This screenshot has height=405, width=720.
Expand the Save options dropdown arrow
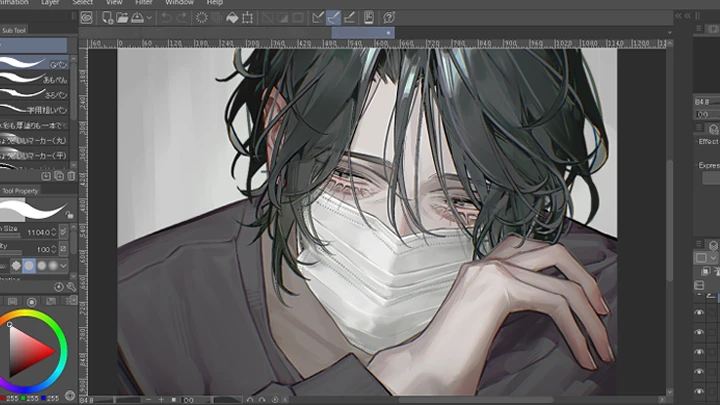tap(149, 18)
